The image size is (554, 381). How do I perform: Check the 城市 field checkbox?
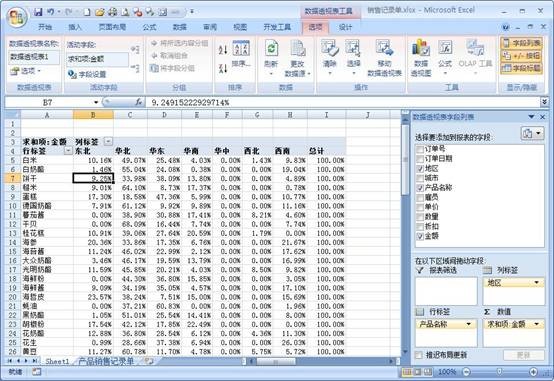(420, 178)
